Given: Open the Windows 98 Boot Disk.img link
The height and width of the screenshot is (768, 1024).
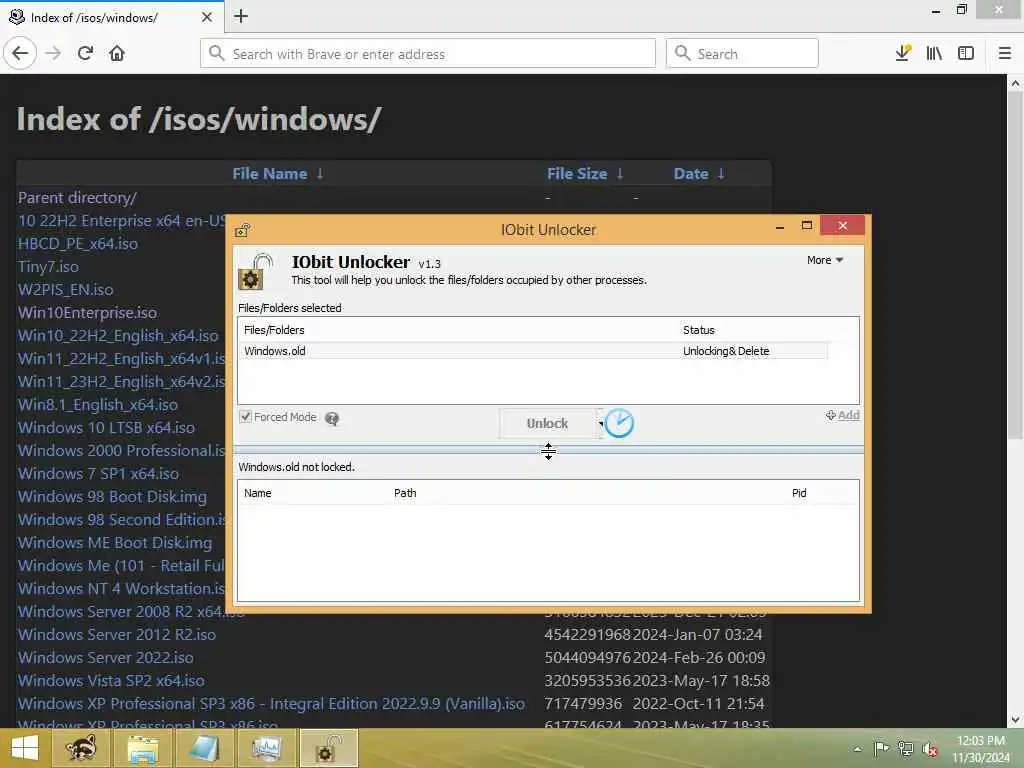Looking at the screenshot, I should pyautogui.click(x=112, y=496).
